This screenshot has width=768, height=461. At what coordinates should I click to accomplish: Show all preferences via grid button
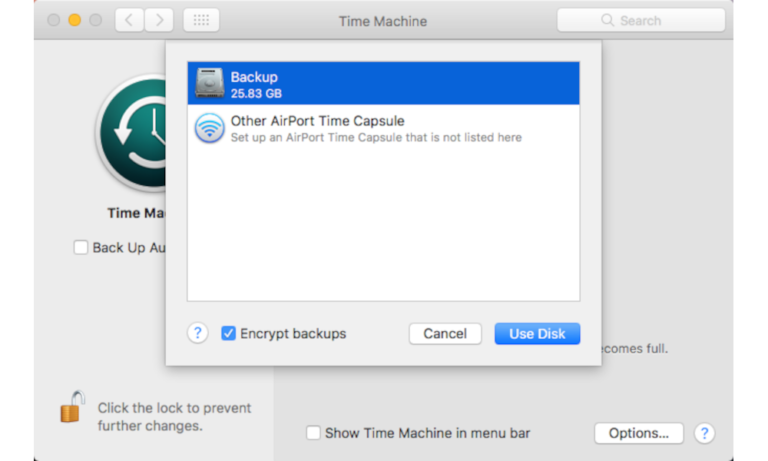point(201,20)
